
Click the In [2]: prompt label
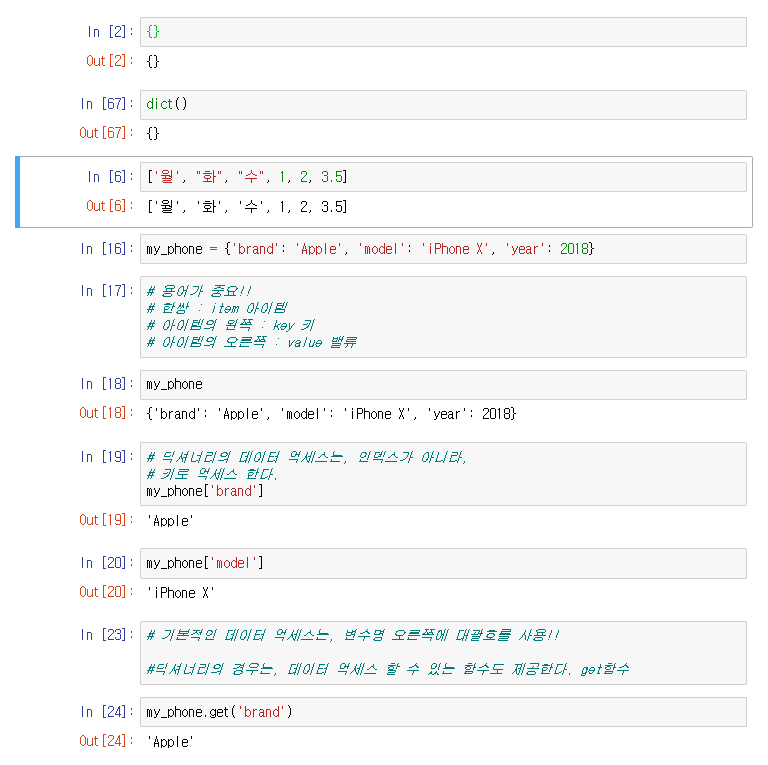pos(110,32)
